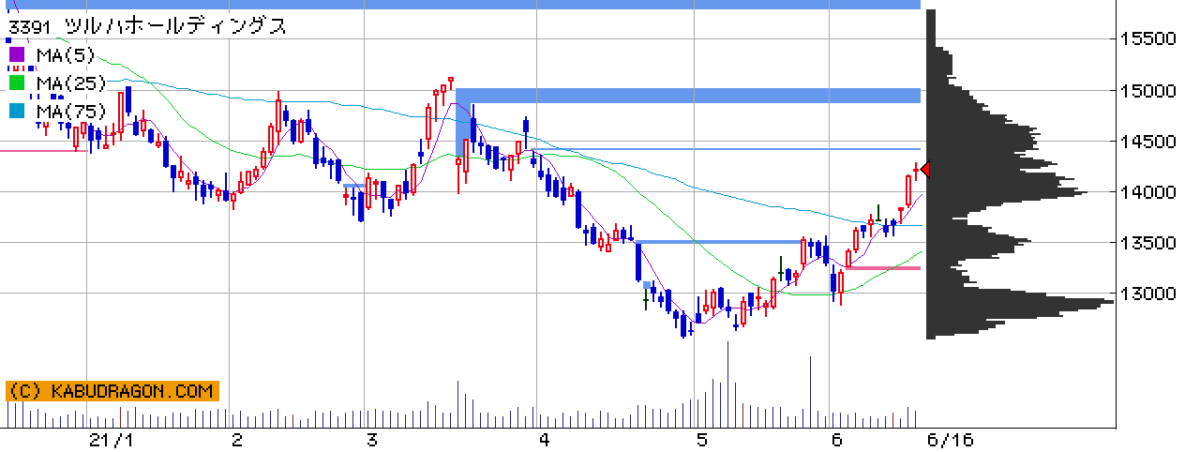Click the blue horizontal line at 13500
Screen dimensions: 1200x452
(720, 241)
